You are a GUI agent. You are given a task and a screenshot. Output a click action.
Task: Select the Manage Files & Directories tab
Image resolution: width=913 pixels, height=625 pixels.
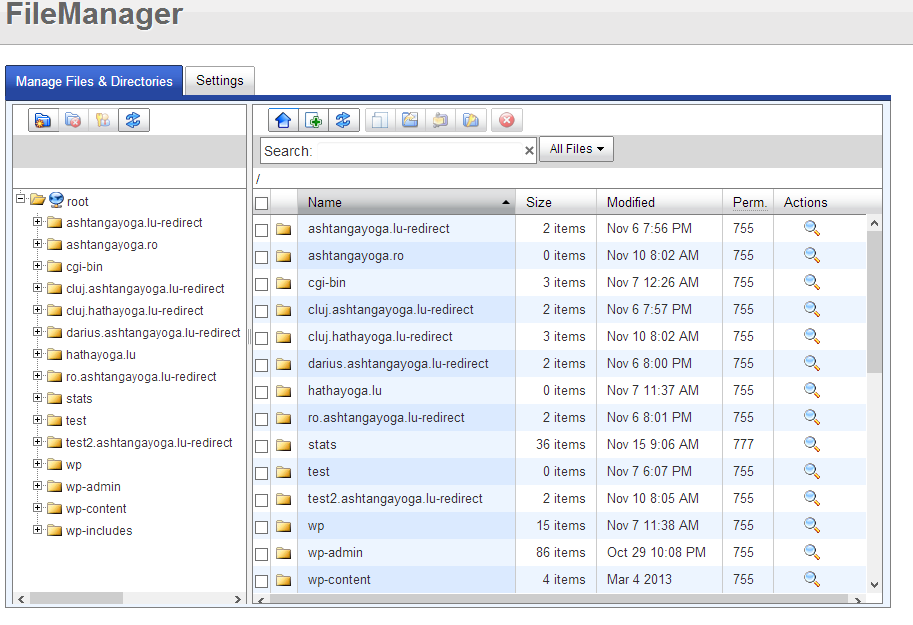point(94,82)
